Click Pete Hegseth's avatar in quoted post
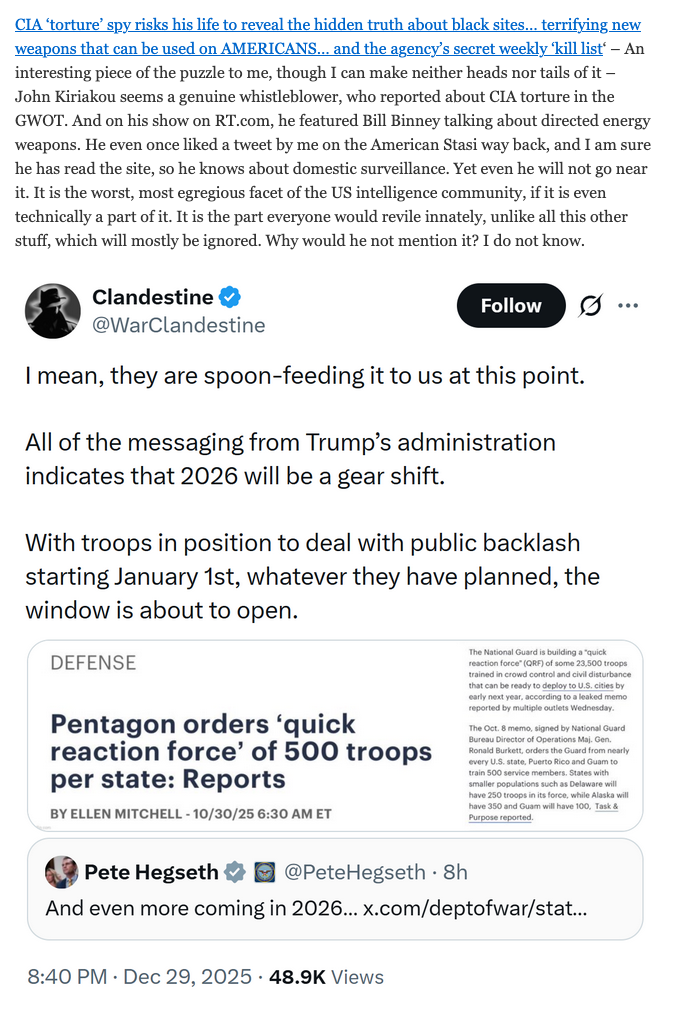 (x=62, y=872)
